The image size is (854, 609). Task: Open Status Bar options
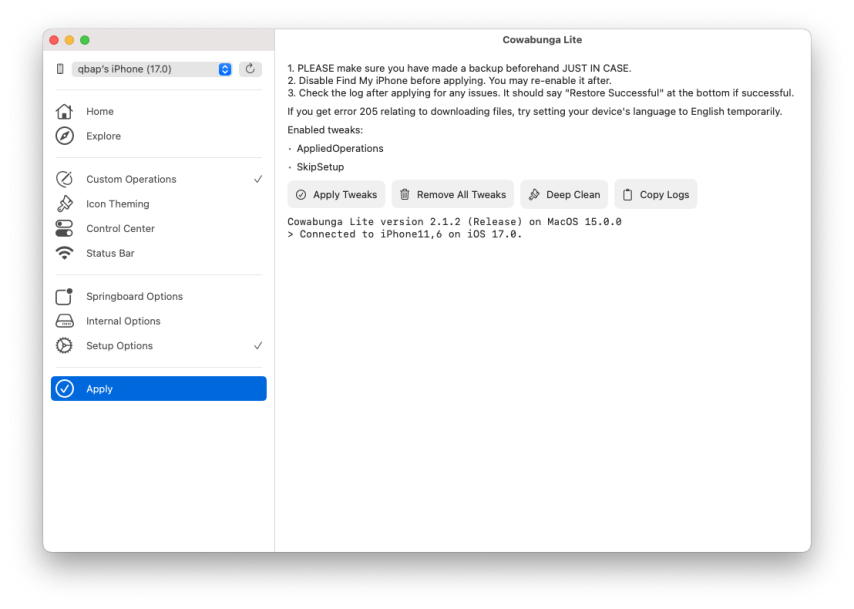(158, 253)
